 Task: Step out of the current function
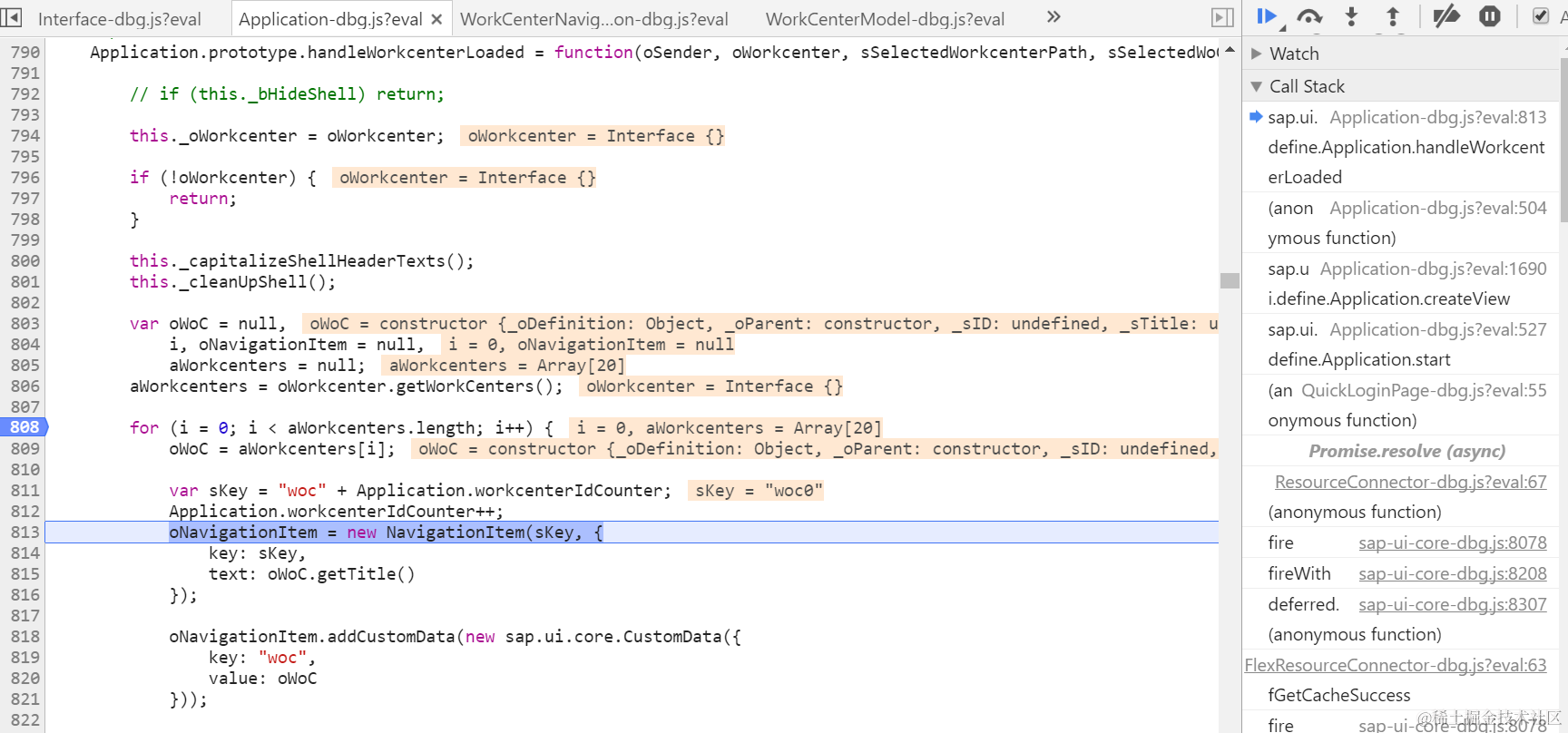pos(1393,16)
